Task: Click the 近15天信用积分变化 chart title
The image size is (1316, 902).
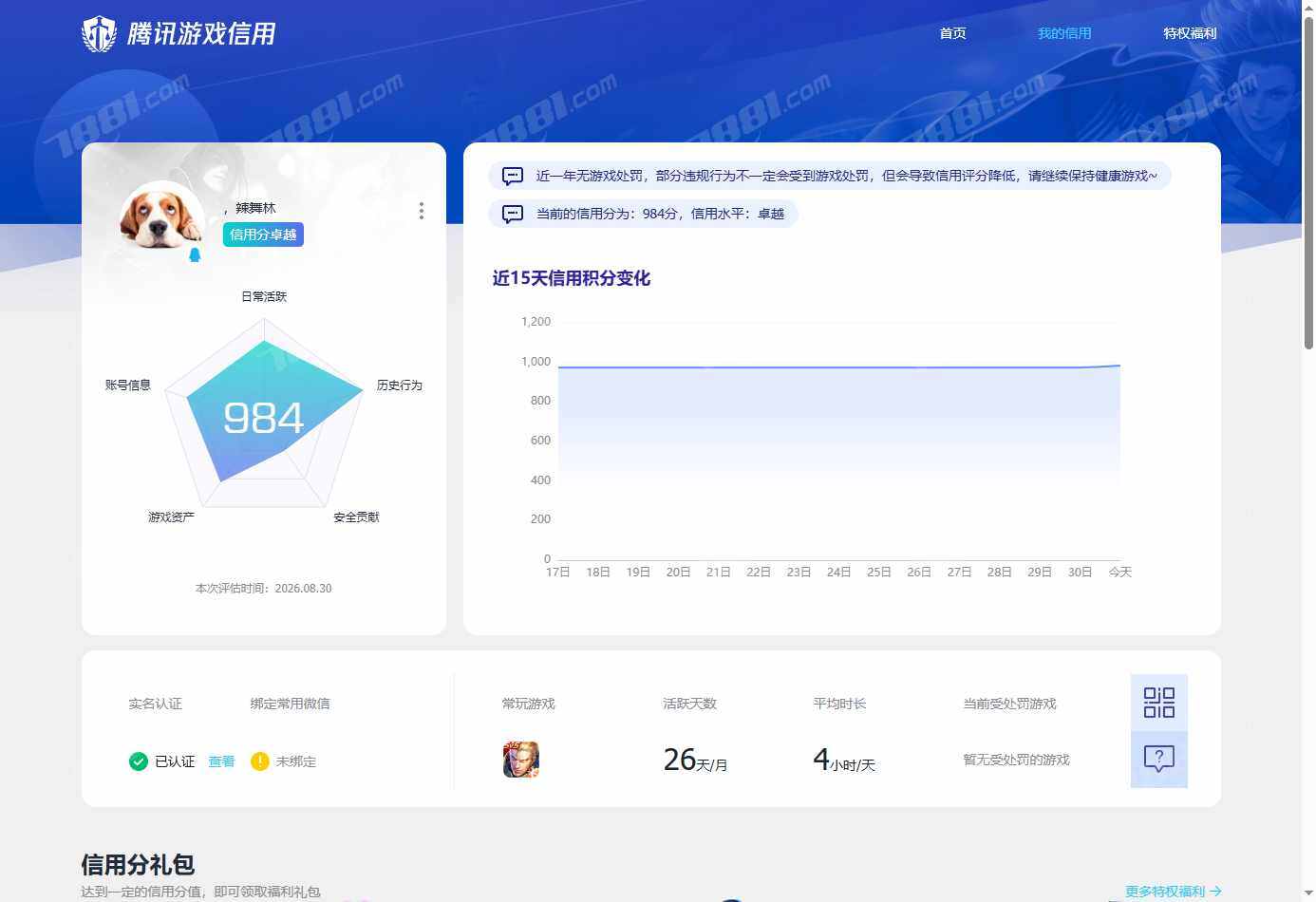Action: click(x=572, y=278)
